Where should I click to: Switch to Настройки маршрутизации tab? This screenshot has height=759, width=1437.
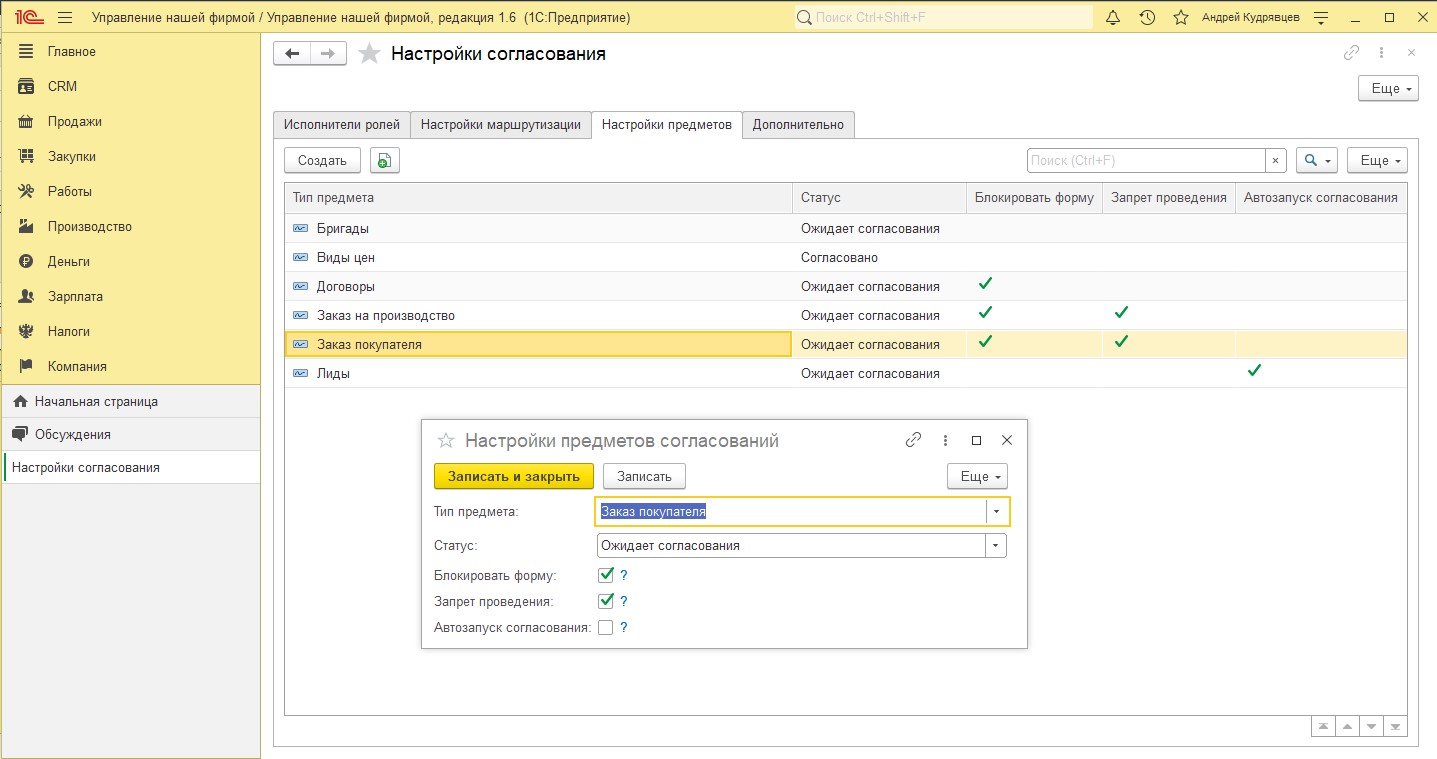pyautogui.click(x=501, y=125)
